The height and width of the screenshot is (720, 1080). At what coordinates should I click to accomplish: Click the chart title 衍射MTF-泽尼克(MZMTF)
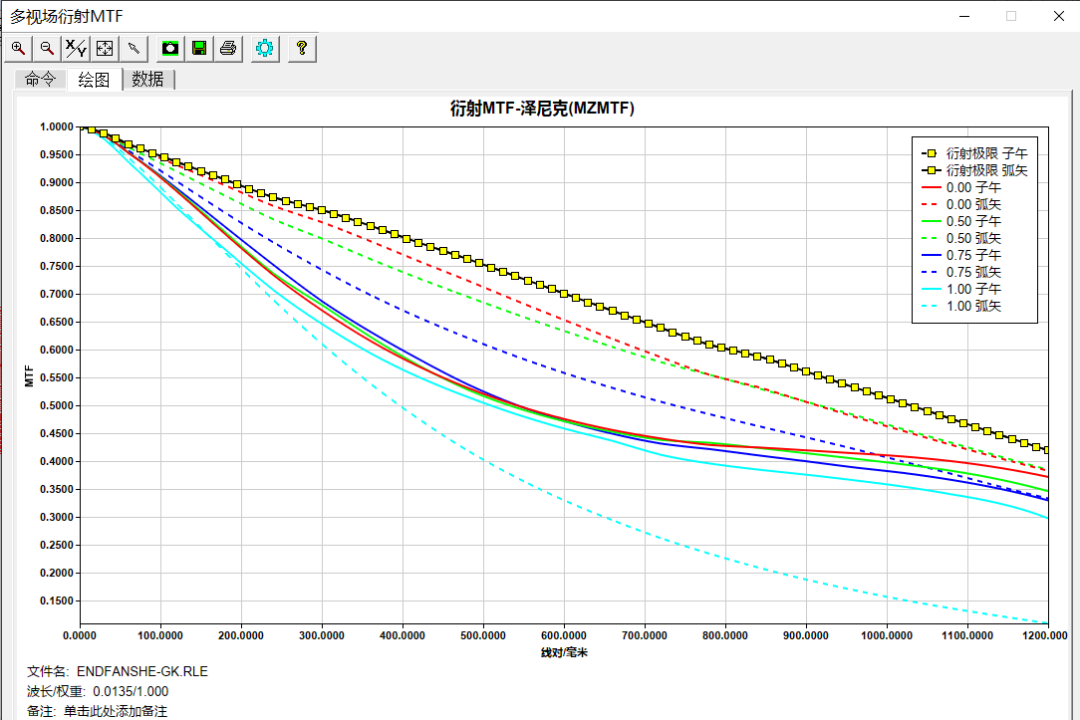point(542,108)
